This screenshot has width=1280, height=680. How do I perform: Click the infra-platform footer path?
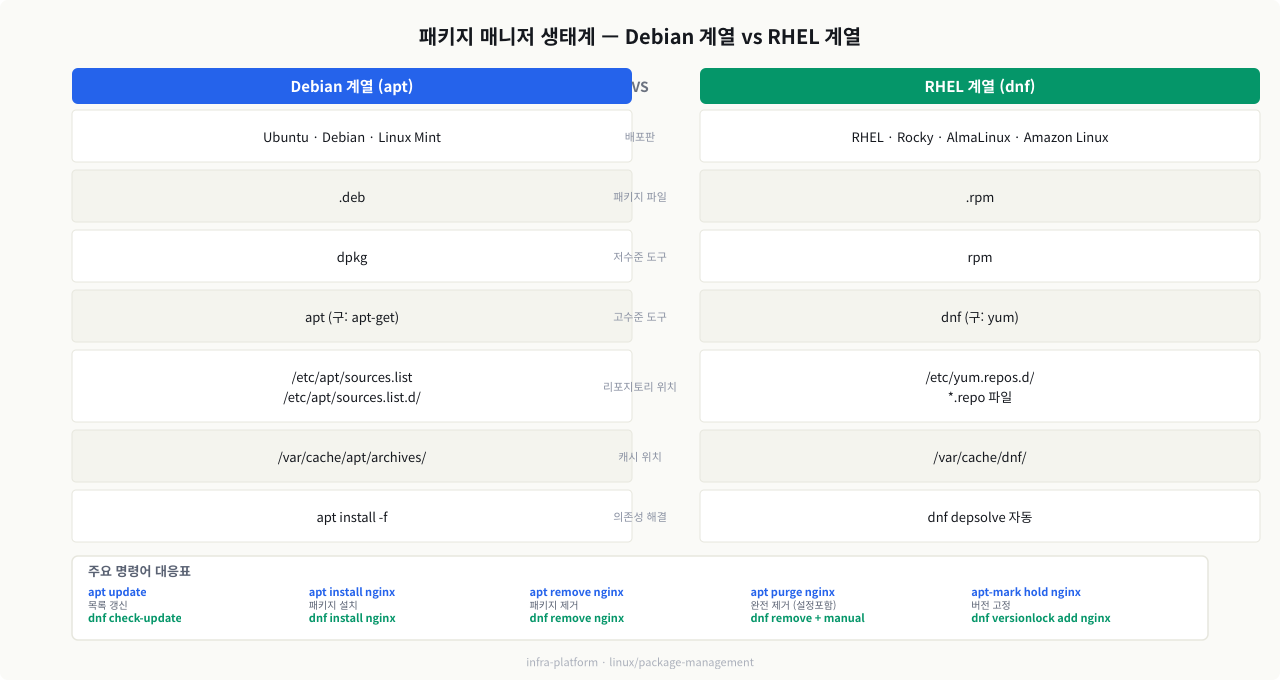[640, 662]
